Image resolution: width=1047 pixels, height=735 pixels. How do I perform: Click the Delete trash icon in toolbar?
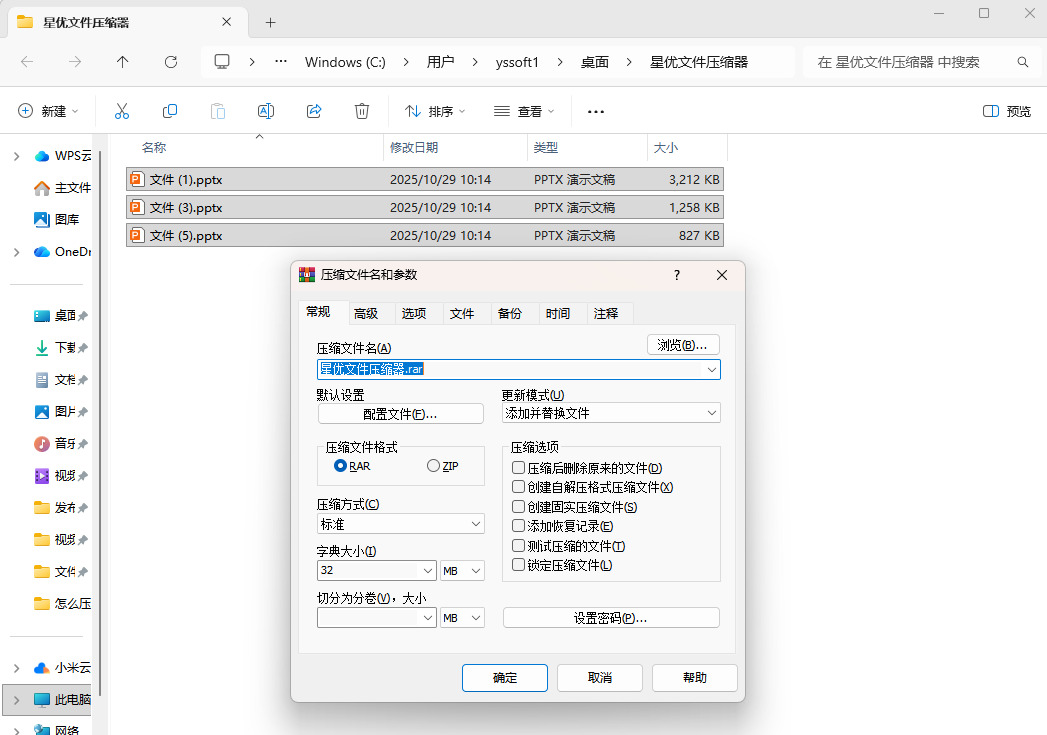(x=362, y=111)
